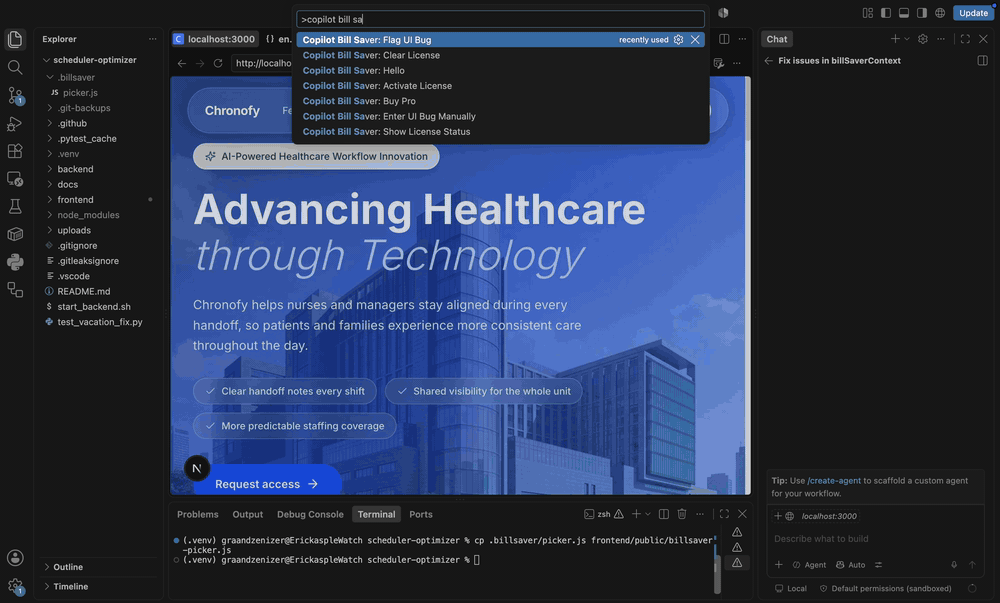Image resolution: width=1000 pixels, height=603 pixels.
Task: Configure keybinding gear for Flag UI Bug
Action: coord(679,40)
